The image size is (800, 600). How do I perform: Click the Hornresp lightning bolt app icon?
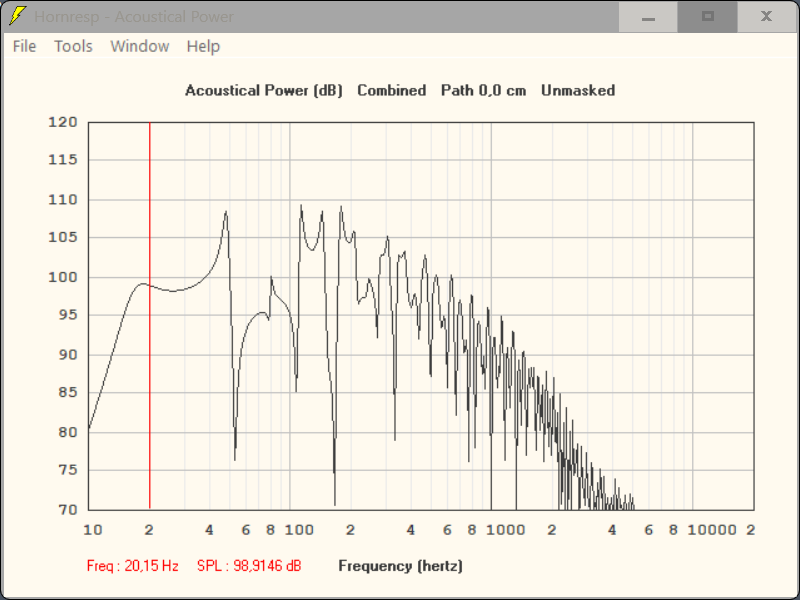point(16,16)
